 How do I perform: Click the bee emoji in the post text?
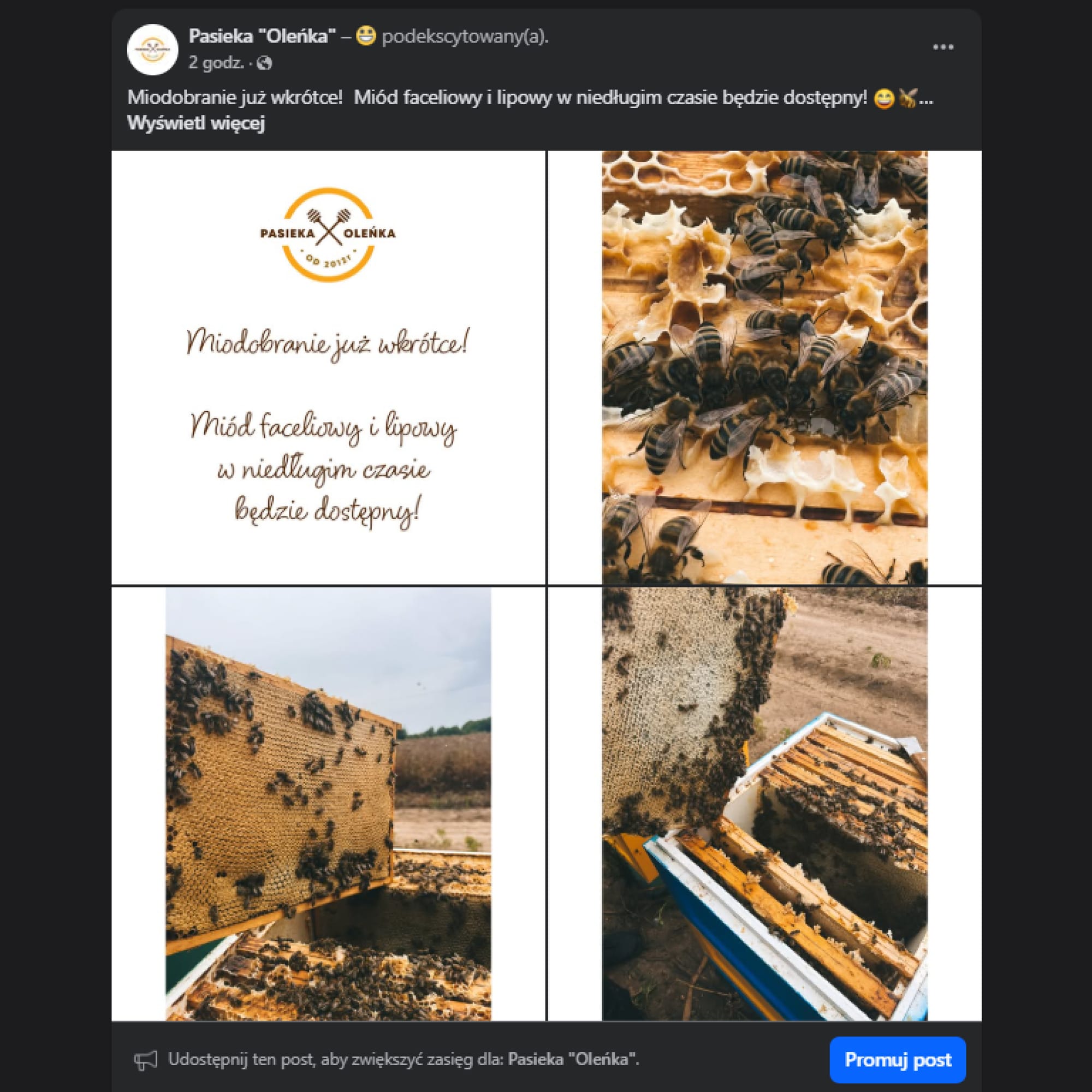(907, 98)
